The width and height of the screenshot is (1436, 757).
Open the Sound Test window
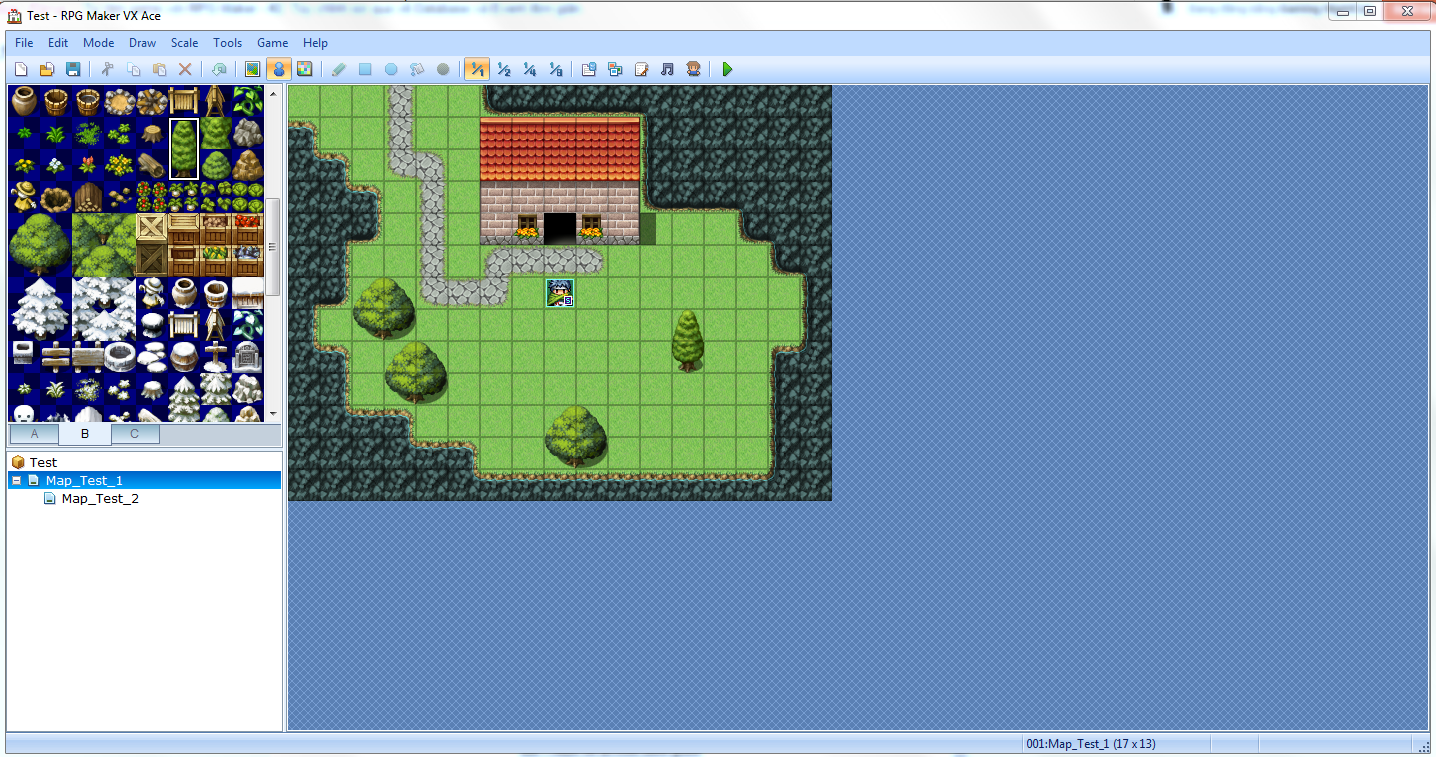click(x=667, y=69)
